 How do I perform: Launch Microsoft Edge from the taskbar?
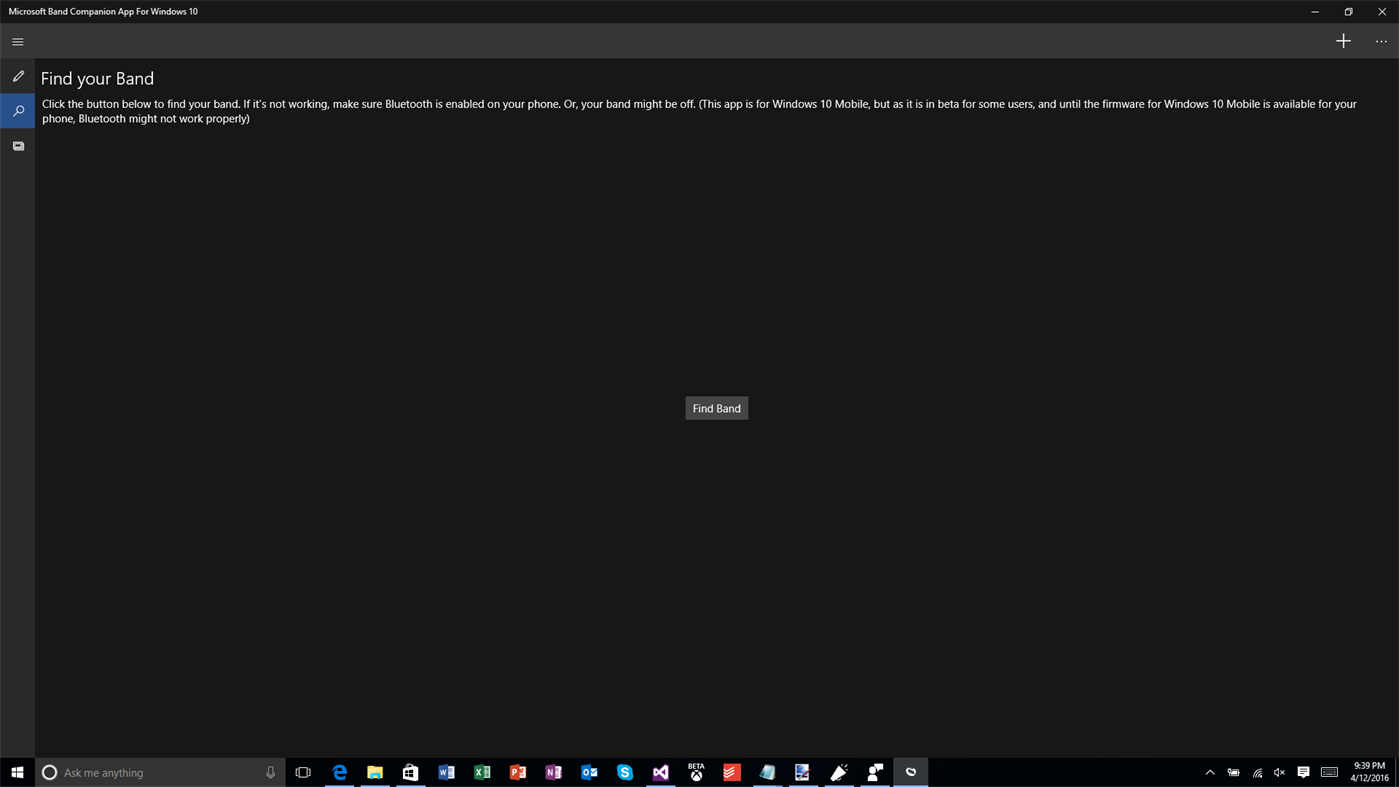pyautogui.click(x=339, y=772)
